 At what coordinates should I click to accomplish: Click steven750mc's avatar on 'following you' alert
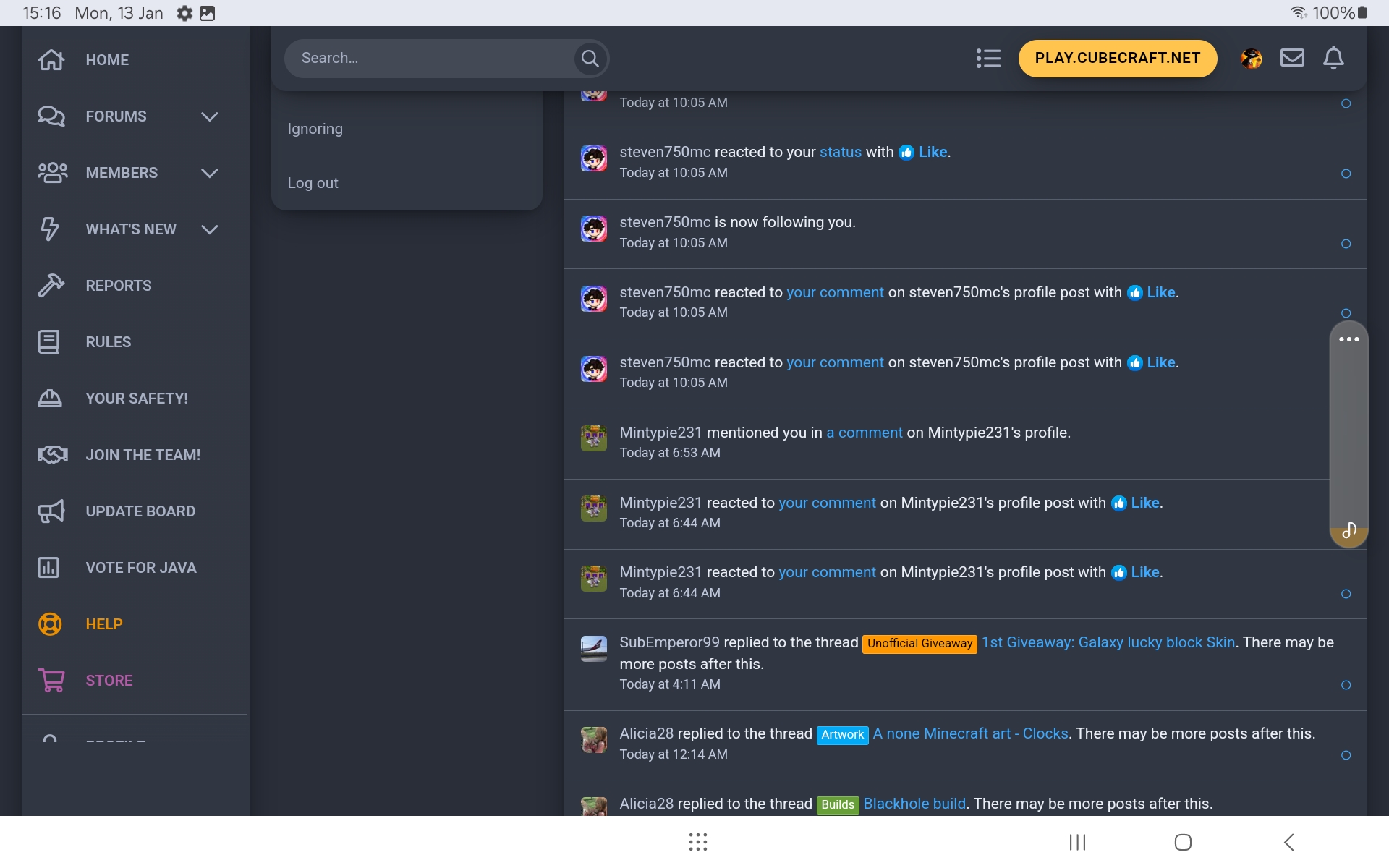[x=594, y=229]
